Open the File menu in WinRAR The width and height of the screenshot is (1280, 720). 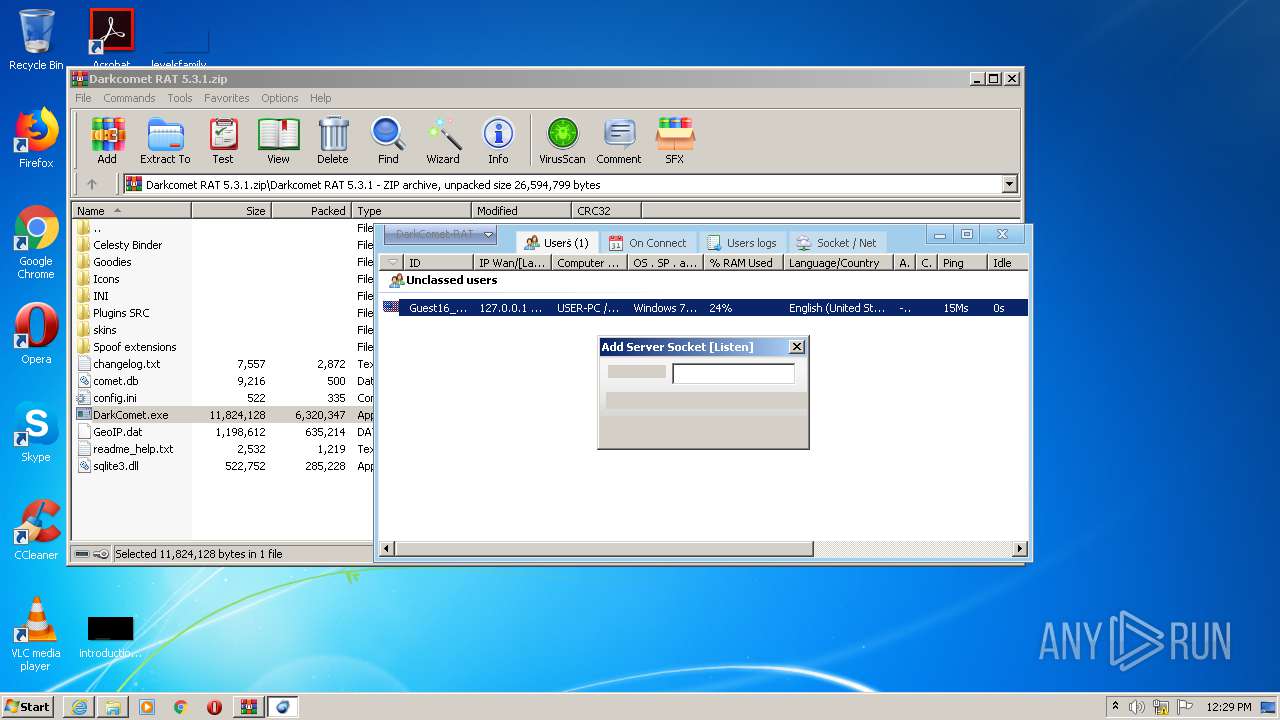(83, 98)
